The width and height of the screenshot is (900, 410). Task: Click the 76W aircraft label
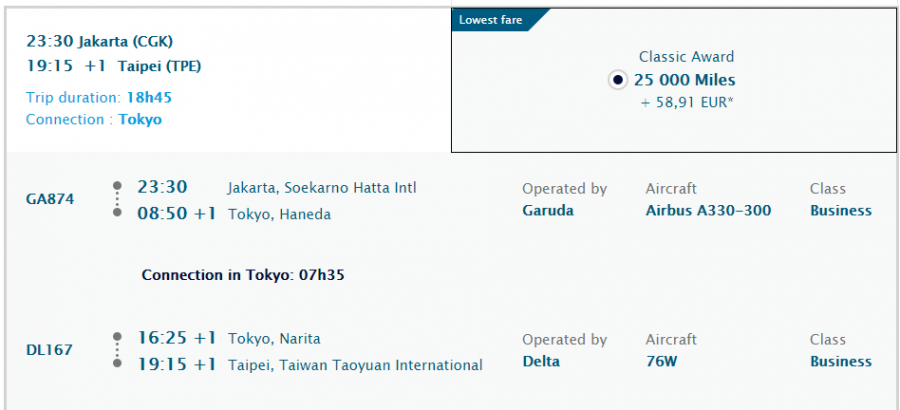click(x=661, y=362)
